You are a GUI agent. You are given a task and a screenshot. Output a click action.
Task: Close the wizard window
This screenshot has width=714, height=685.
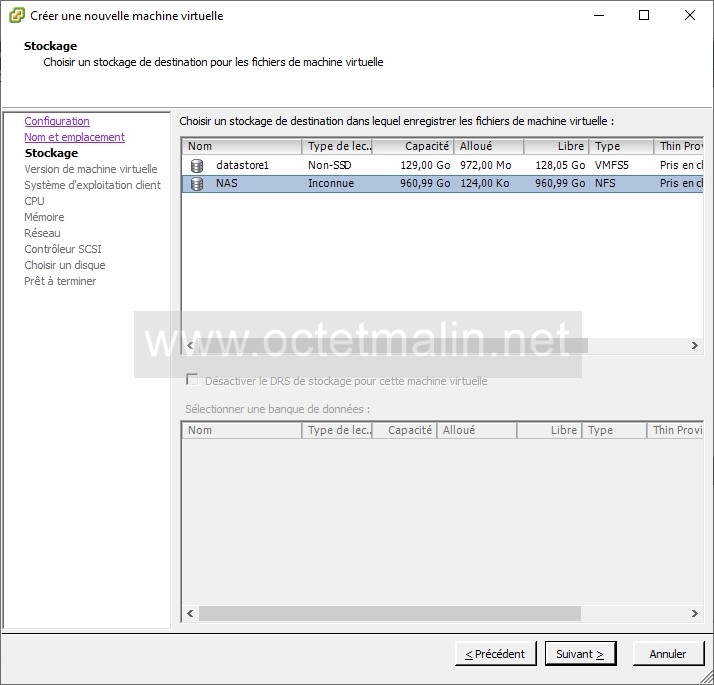click(x=690, y=15)
